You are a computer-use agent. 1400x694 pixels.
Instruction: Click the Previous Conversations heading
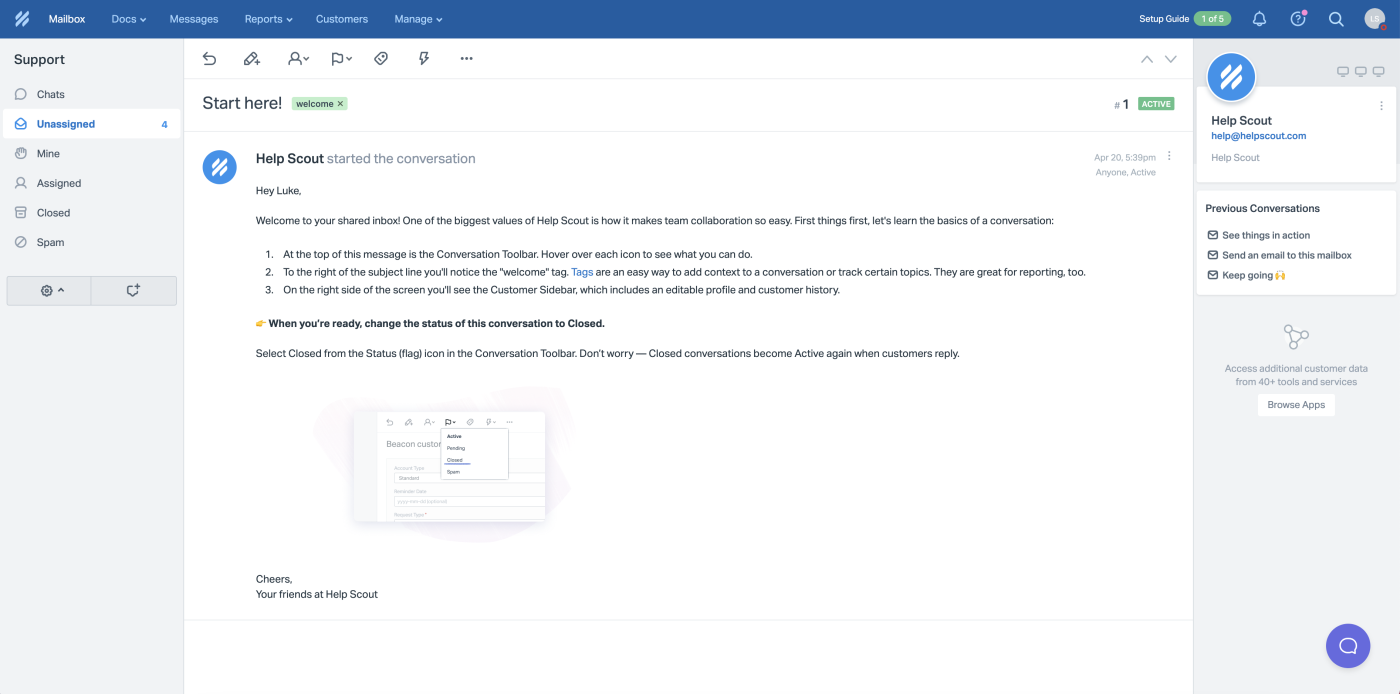(x=1262, y=208)
